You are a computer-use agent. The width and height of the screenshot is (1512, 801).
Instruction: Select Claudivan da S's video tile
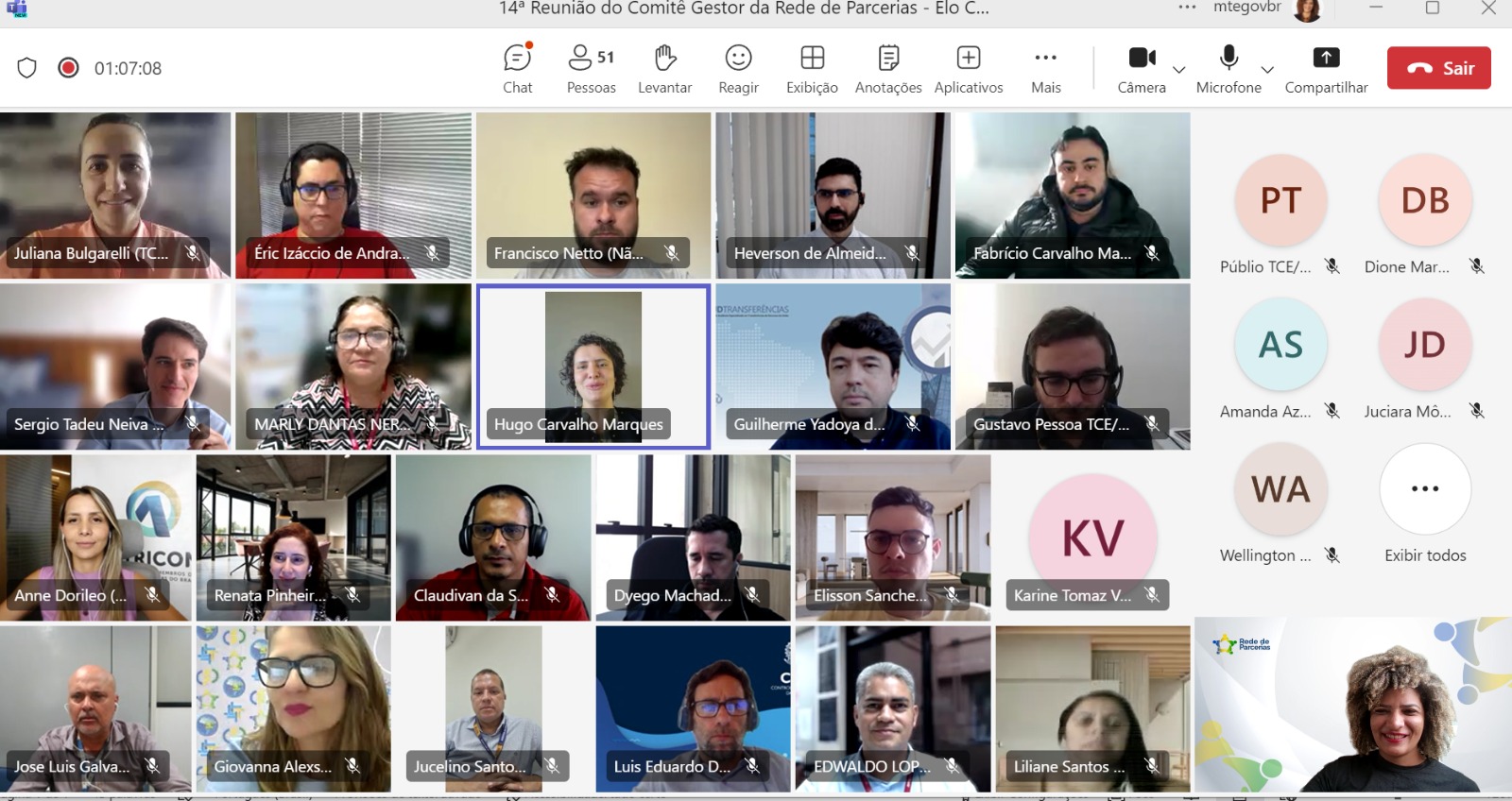click(x=493, y=537)
